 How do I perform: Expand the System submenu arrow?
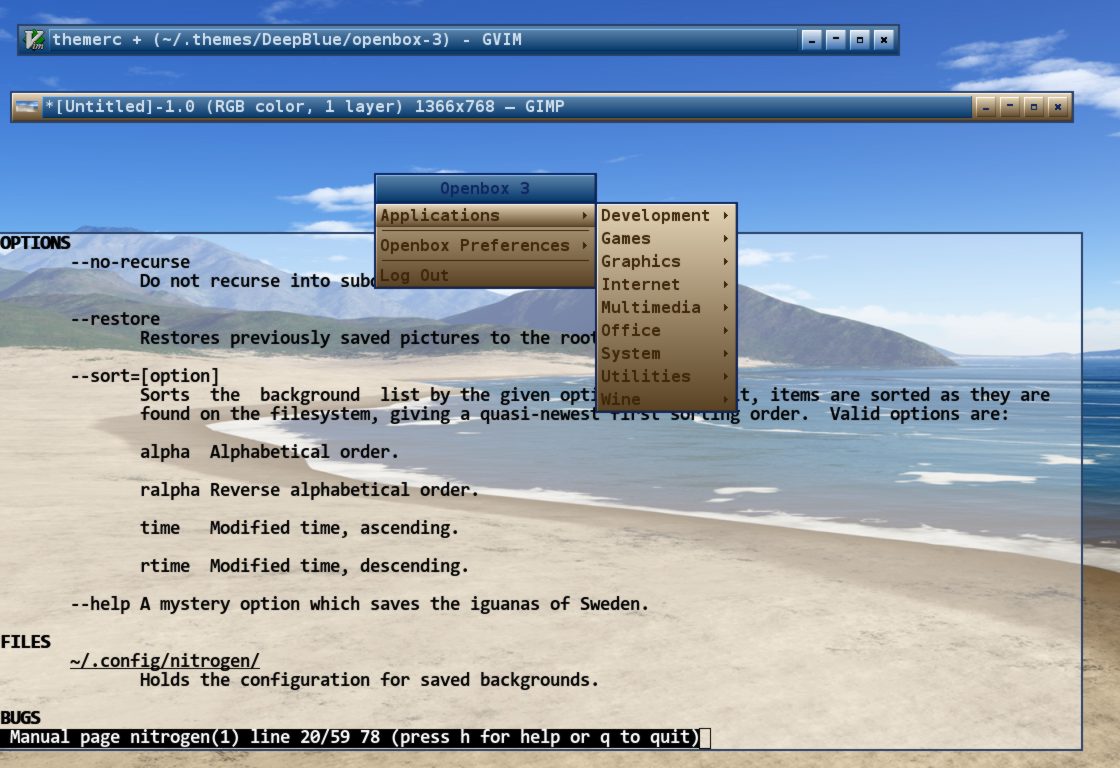point(725,353)
